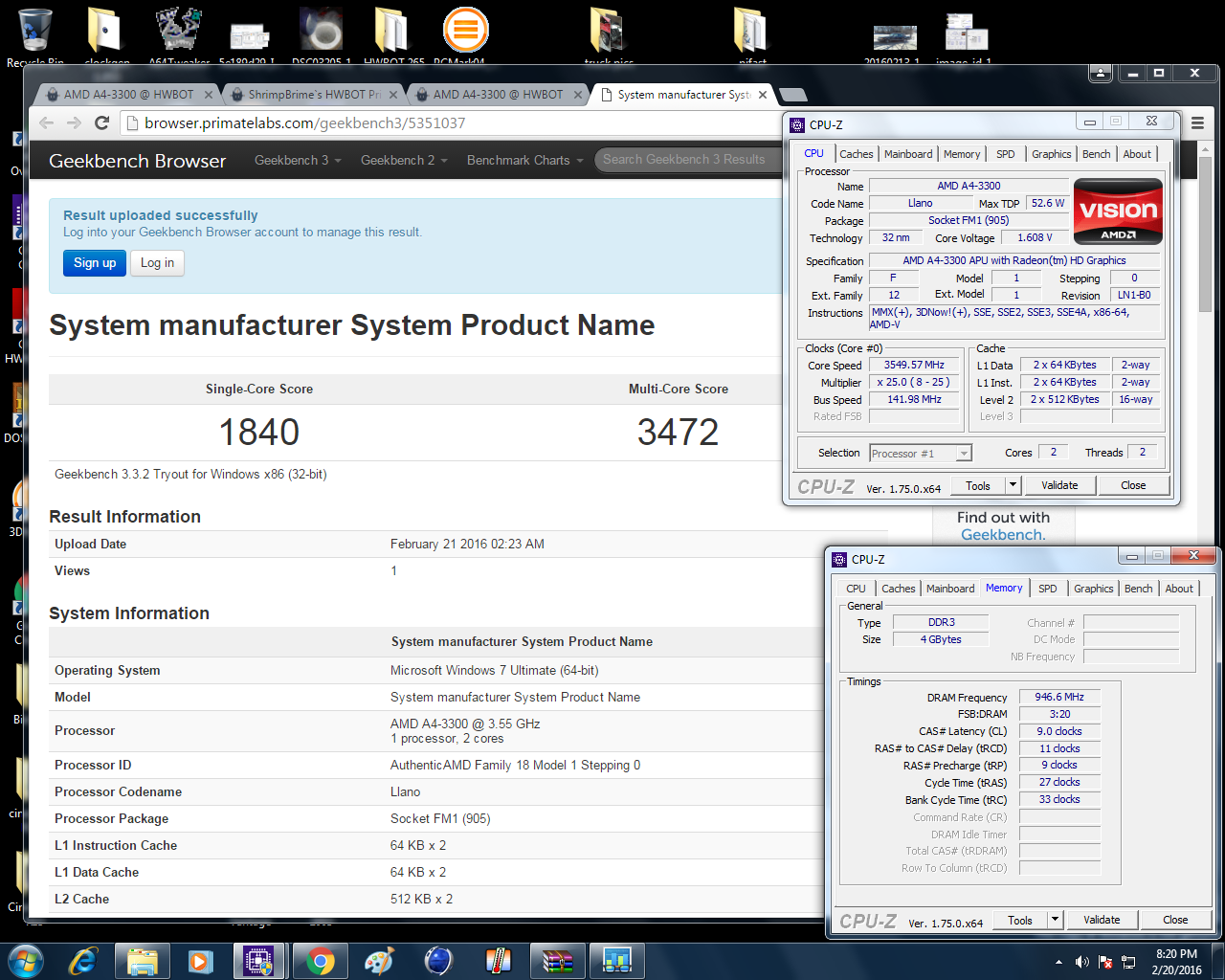Click the Close button in lower CPU-Z
This screenshot has width=1225, height=980.
(1175, 920)
